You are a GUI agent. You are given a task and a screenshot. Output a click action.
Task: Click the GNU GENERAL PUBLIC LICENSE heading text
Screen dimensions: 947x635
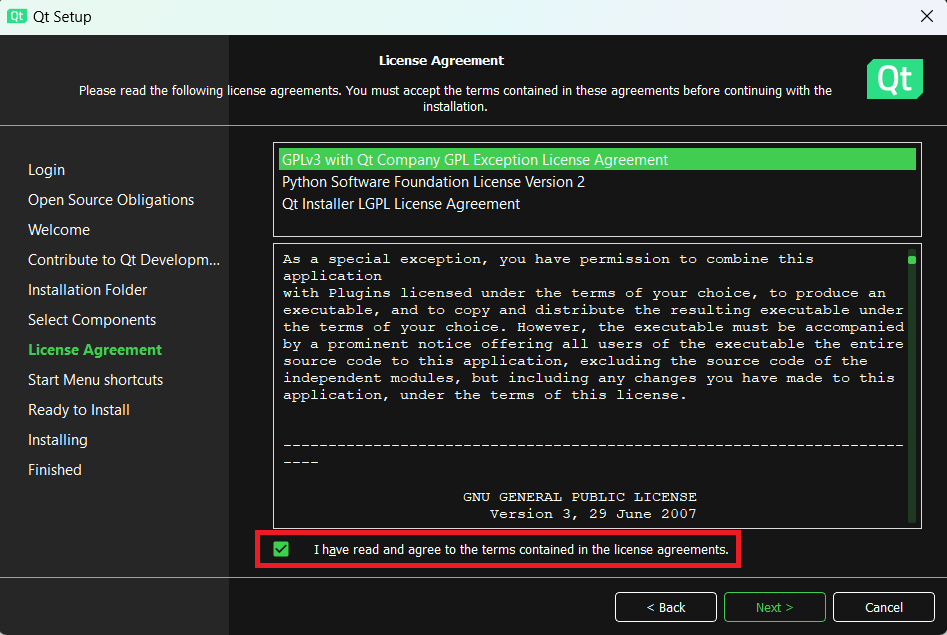(x=580, y=497)
